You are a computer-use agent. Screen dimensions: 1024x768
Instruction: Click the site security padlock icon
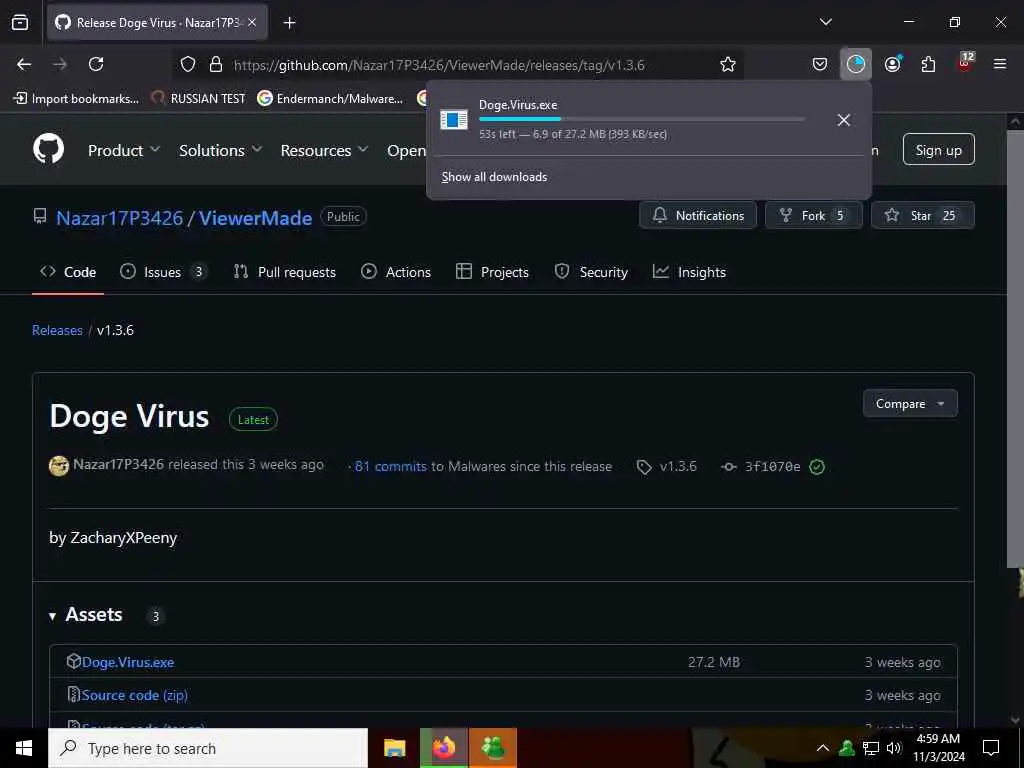(x=216, y=64)
